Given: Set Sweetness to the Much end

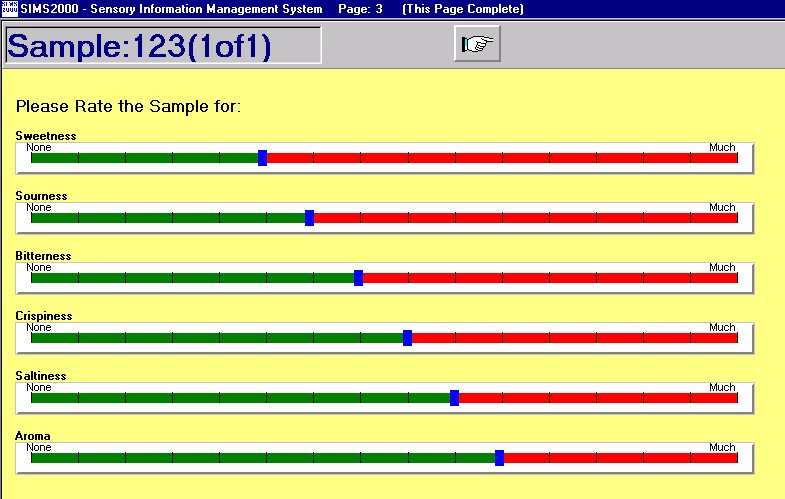Looking at the screenshot, I should [x=735, y=158].
